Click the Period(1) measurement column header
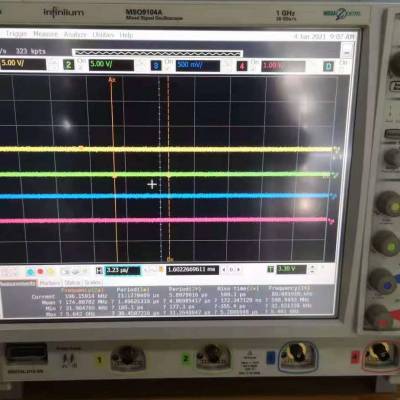Viewport: 400px width, 400px height. click(133, 290)
